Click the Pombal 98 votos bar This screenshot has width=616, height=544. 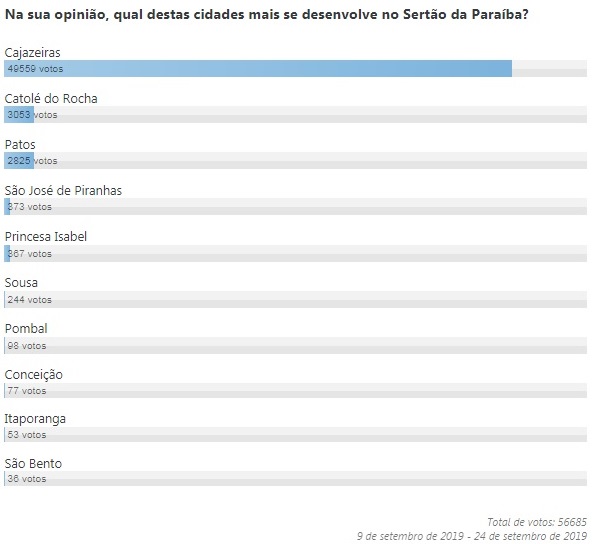tap(295, 345)
